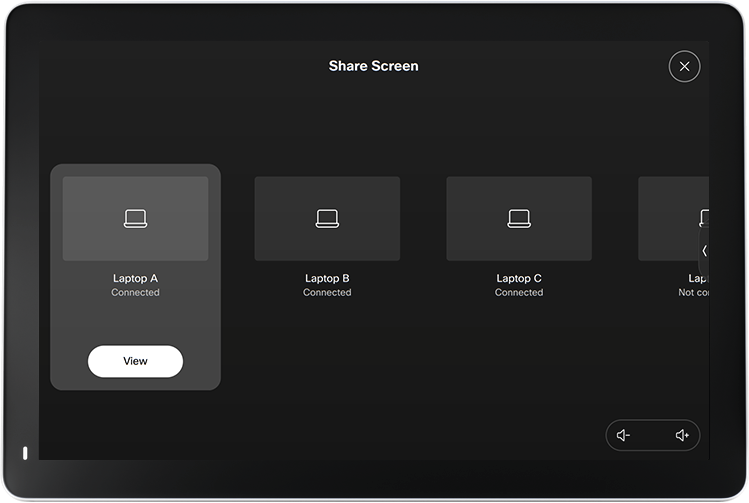Select the Laptop B computer icon

(327, 218)
